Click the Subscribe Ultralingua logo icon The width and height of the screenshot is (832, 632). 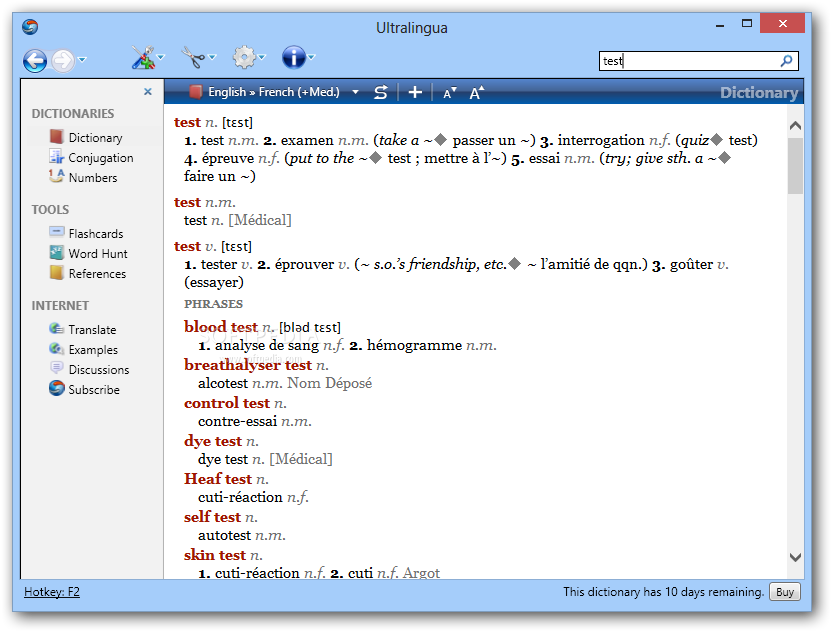pos(56,388)
